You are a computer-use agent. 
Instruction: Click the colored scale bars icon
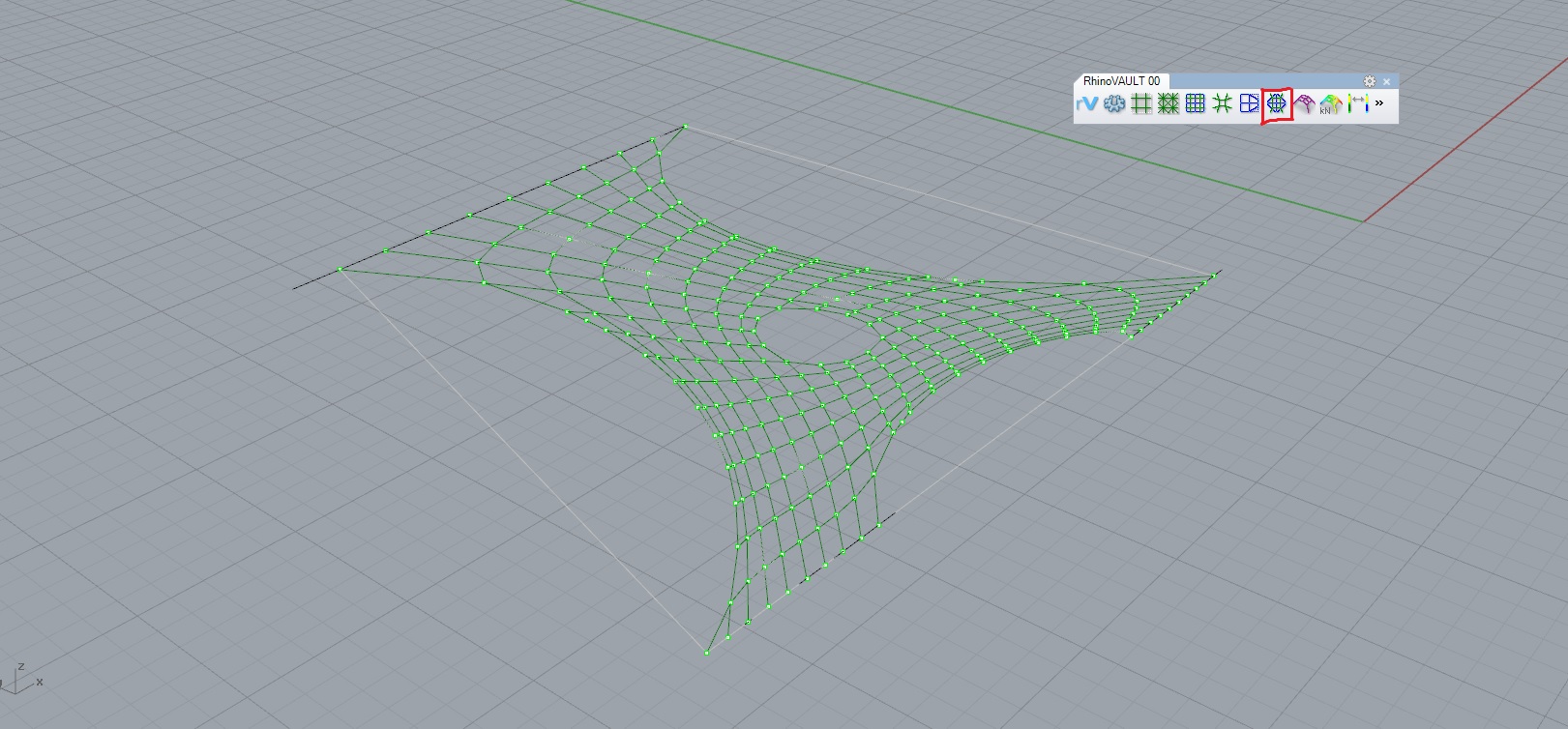pos(1358,103)
